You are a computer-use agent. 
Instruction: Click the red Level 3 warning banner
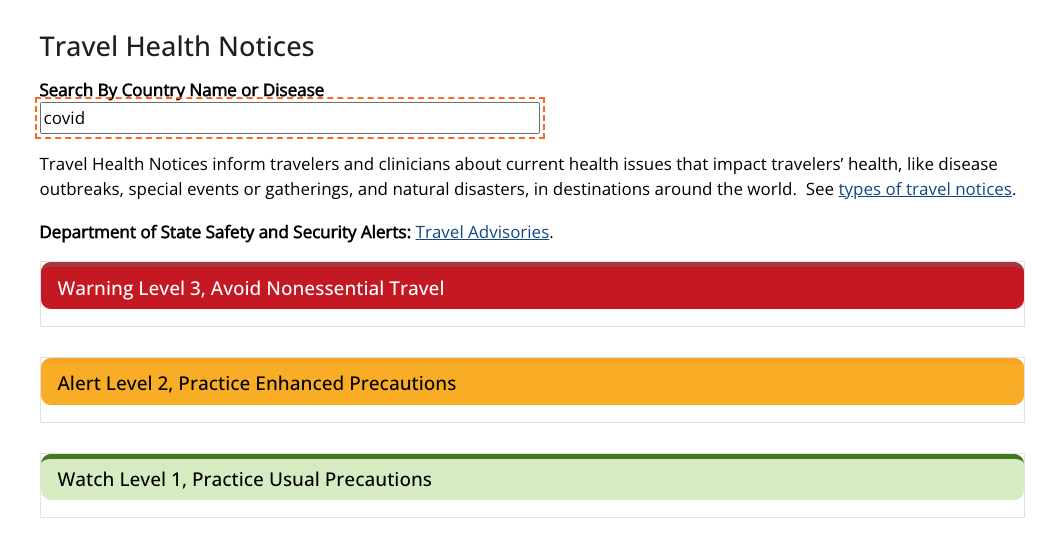pyautogui.click(x=700, y=288)
